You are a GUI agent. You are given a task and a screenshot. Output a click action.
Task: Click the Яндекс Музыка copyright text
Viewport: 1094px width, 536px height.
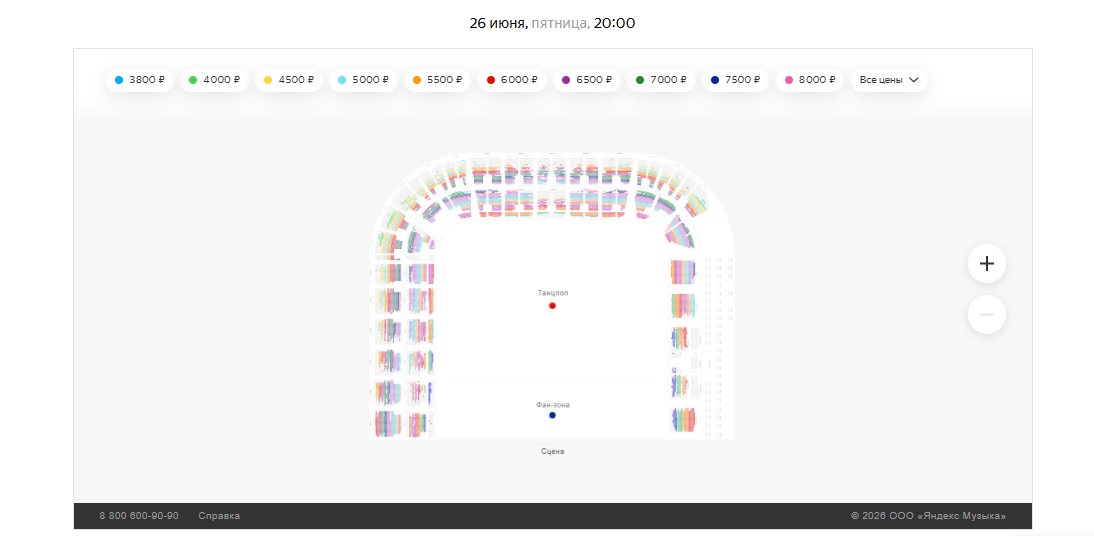click(x=928, y=516)
